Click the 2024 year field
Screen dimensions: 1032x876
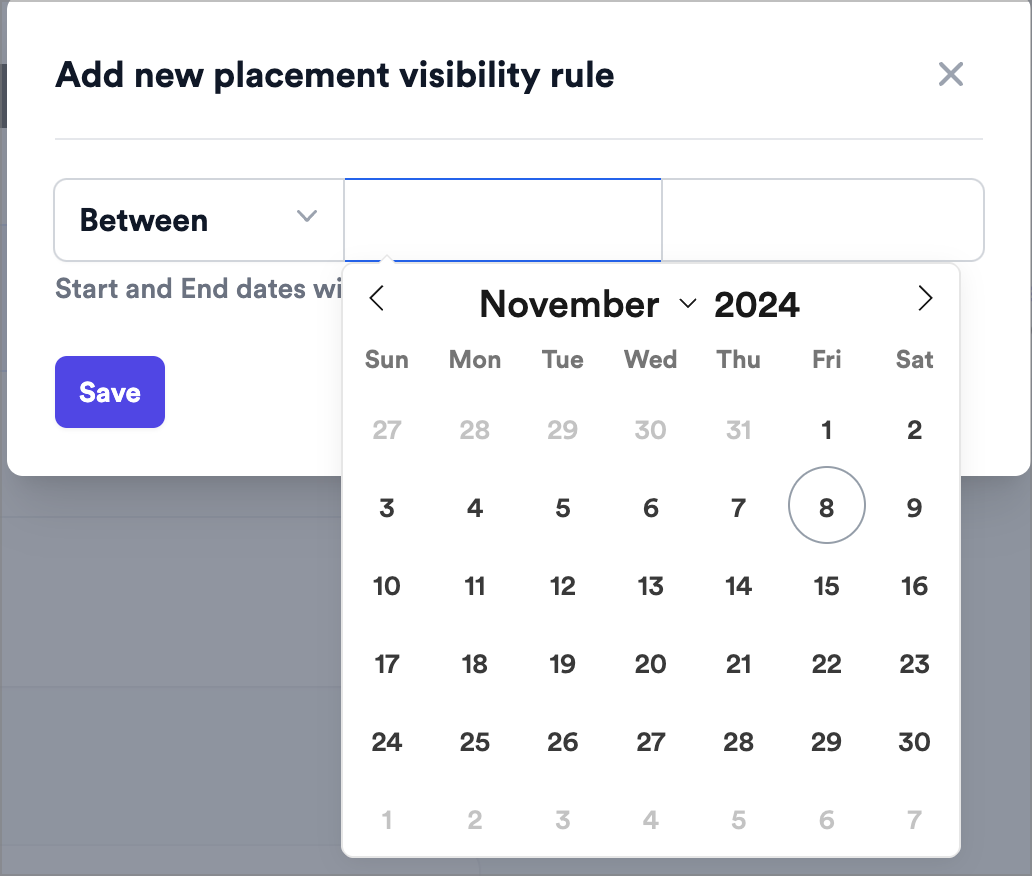[757, 304]
